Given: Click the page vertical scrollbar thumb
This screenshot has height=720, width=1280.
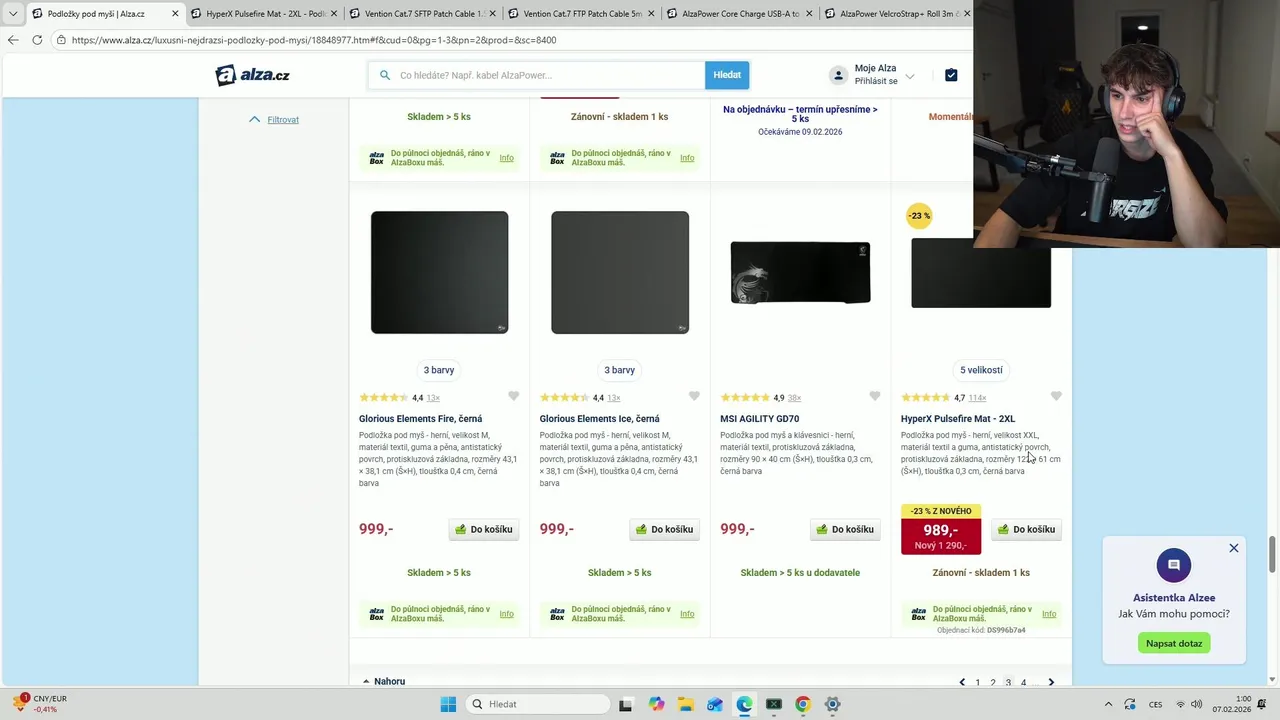Looking at the screenshot, I should 1273,554.
